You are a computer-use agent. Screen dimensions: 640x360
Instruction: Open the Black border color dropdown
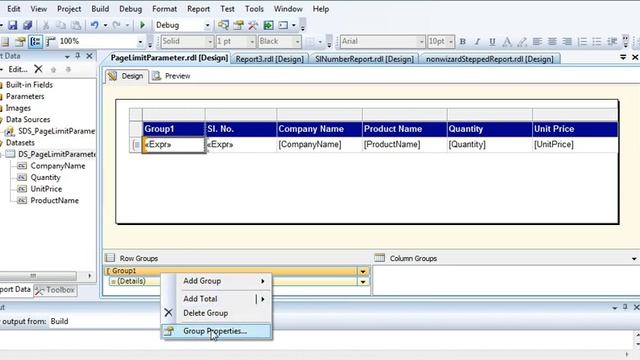(x=297, y=41)
